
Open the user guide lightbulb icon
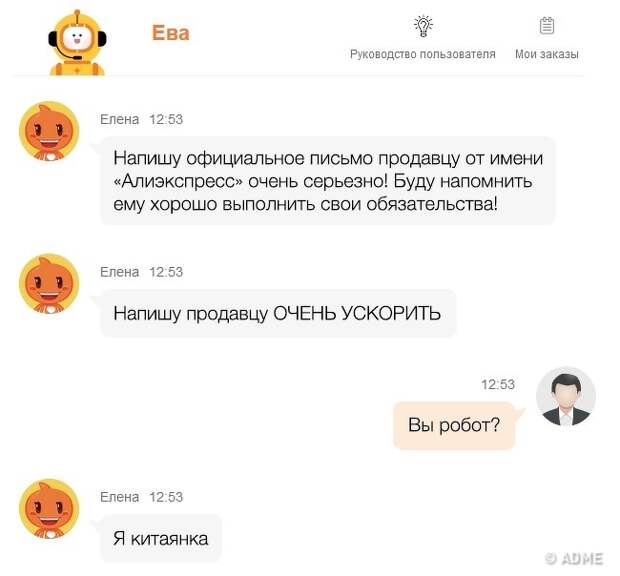pyautogui.click(x=423, y=26)
